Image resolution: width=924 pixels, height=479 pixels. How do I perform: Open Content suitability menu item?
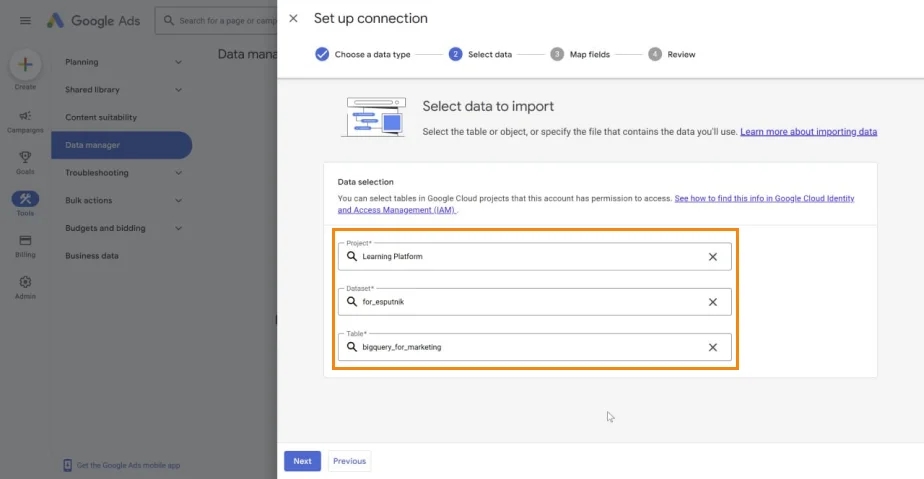[101, 117]
